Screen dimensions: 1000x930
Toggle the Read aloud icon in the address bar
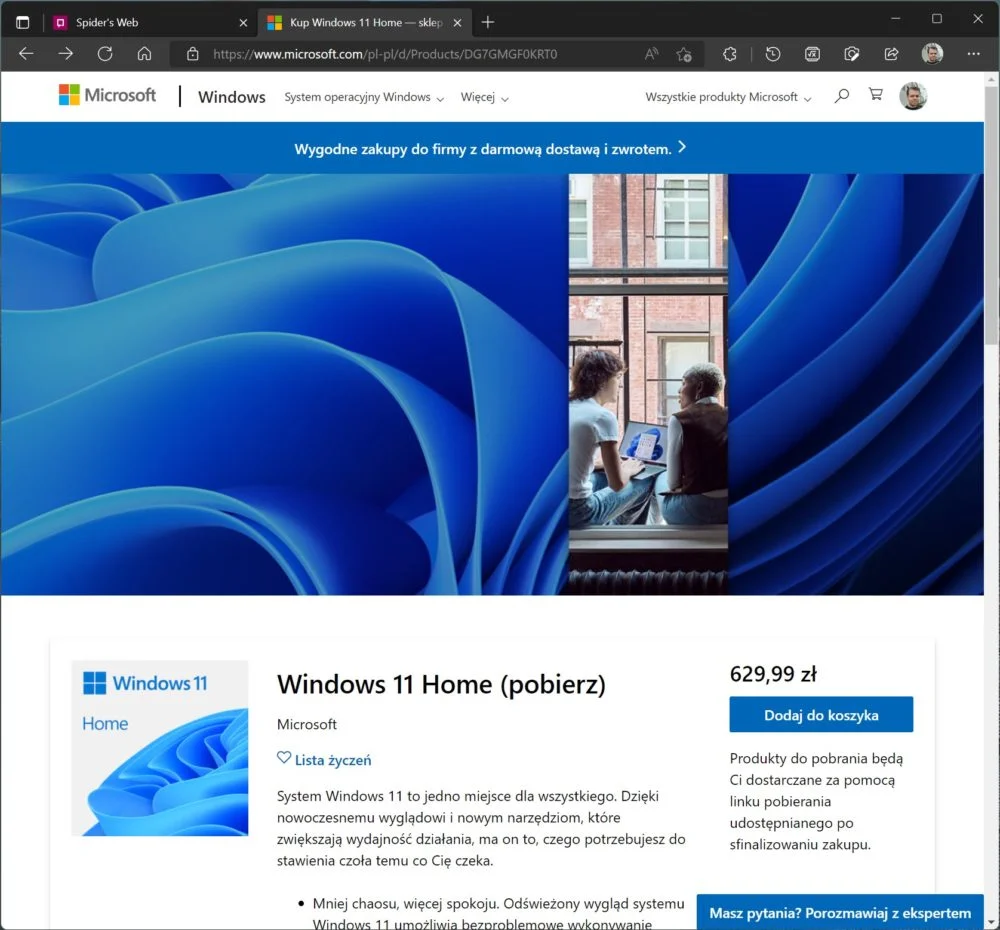coord(651,54)
